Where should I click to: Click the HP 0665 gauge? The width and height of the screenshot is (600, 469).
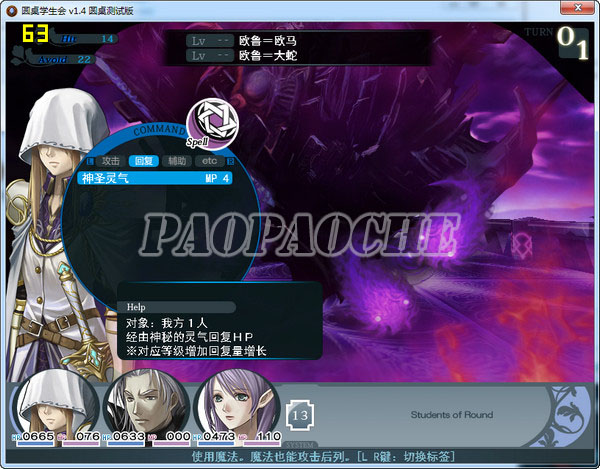[34, 438]
